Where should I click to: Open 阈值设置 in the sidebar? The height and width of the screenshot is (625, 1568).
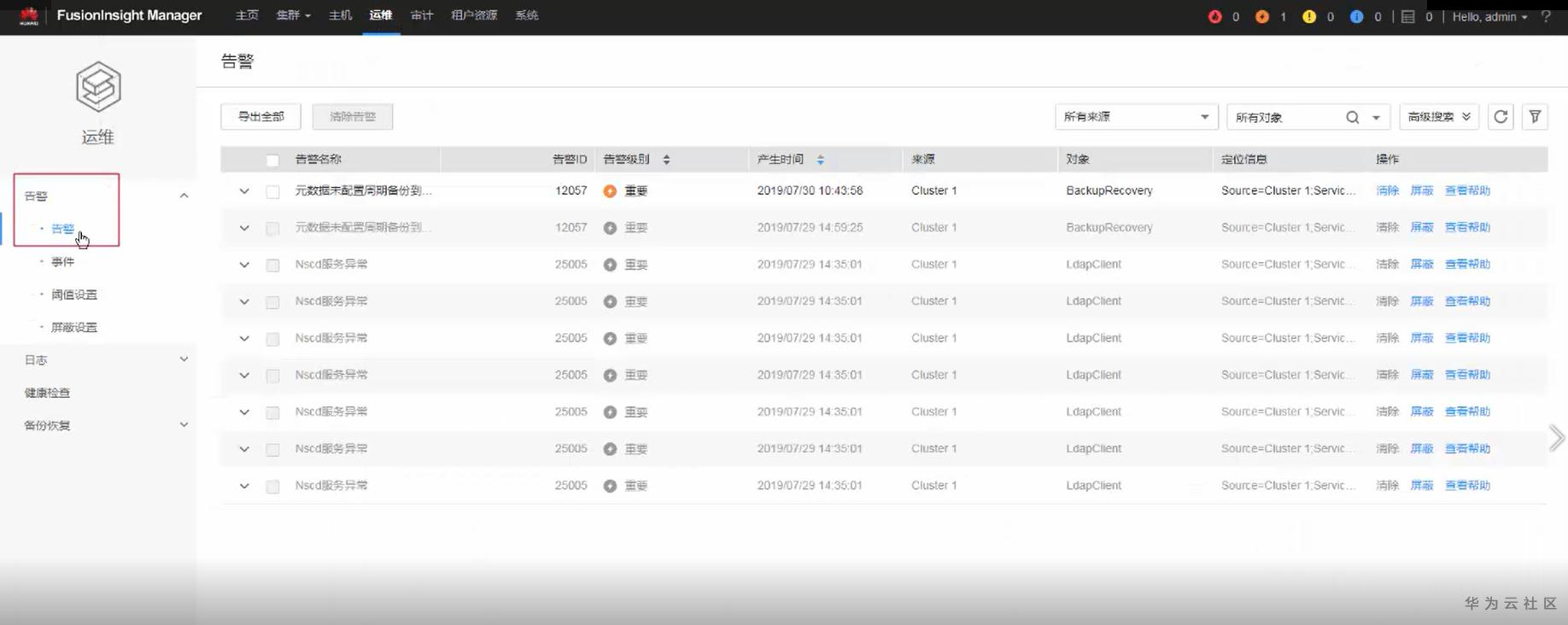tap(74, 295)
